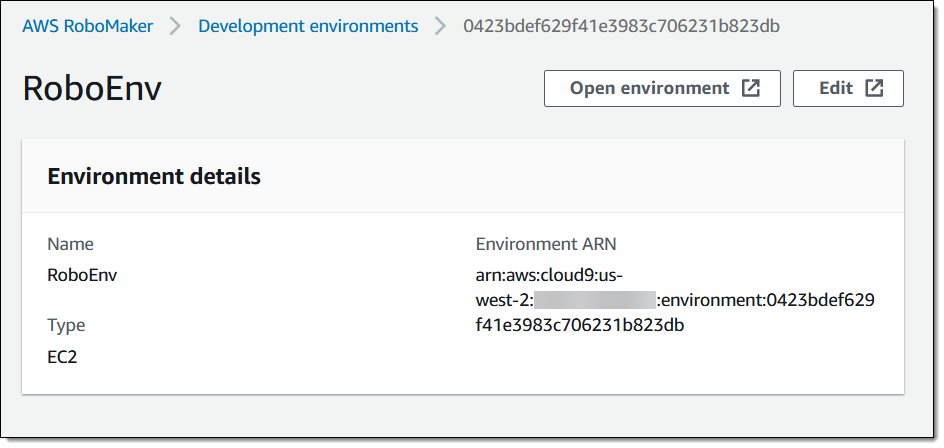Click chevron separator after AWS RoboMaker breadcrumb
The width and height of the screenshot is (944, 448).
[x=176, y=26]
